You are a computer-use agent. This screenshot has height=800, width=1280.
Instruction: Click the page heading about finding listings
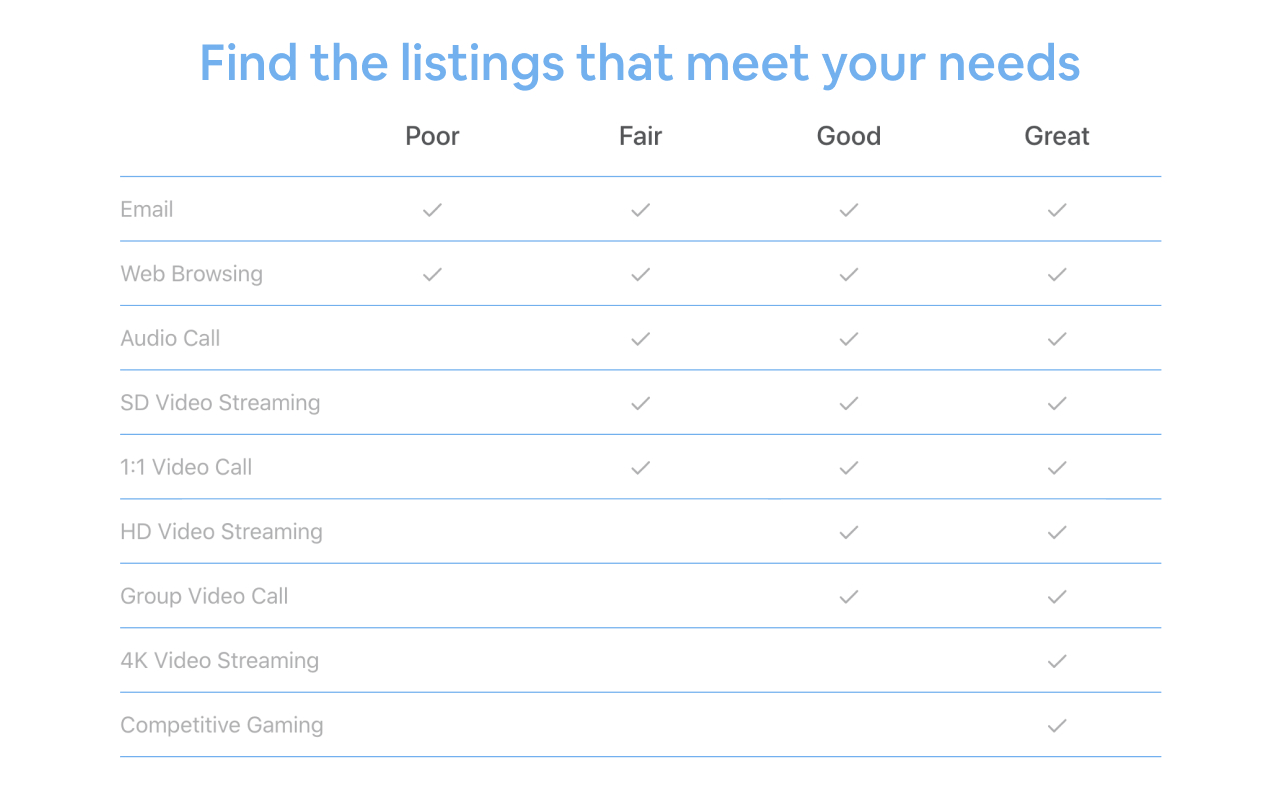tap(640, 62)
